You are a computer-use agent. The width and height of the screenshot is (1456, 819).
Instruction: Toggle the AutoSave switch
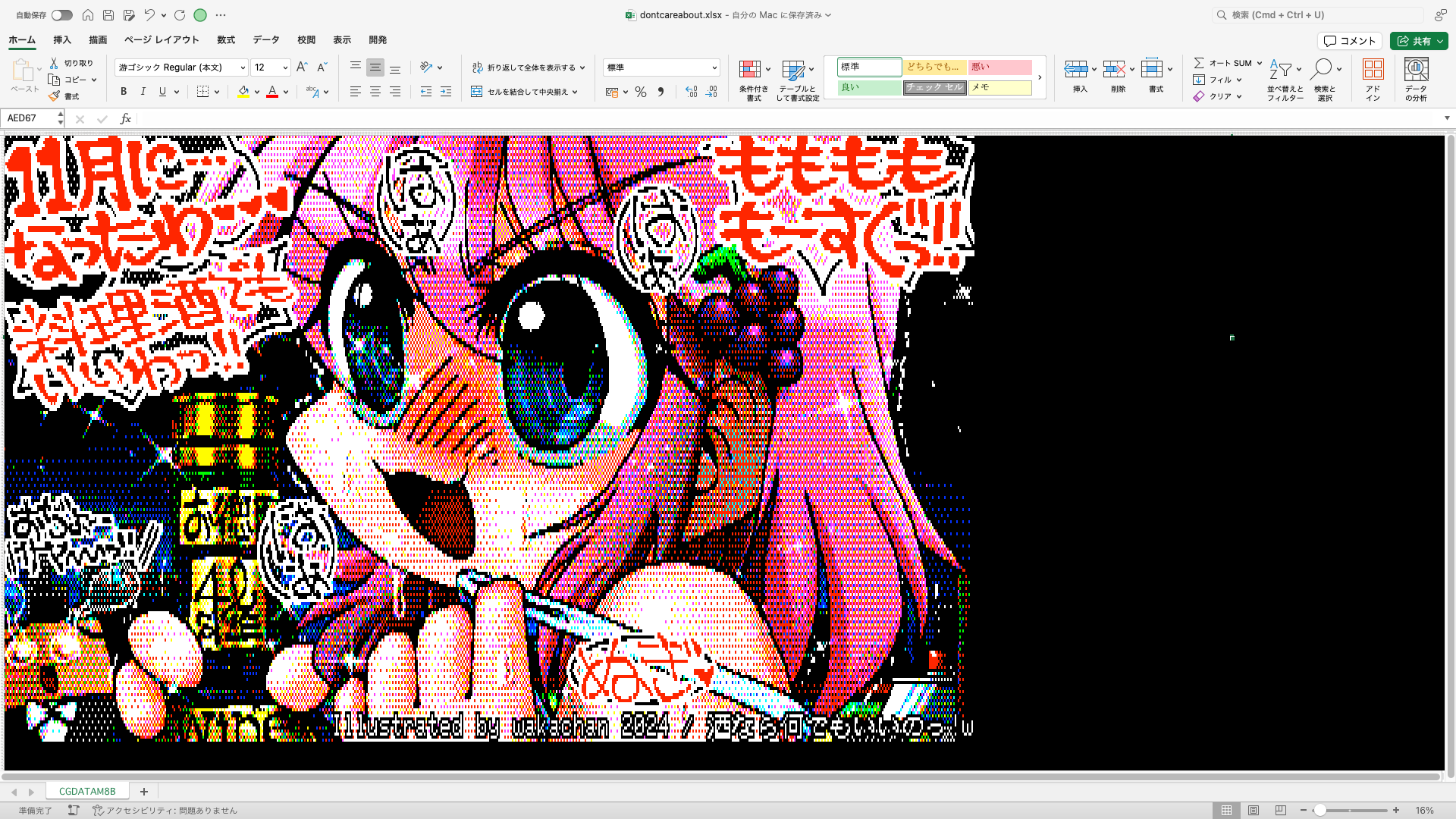tap(62, 15)
